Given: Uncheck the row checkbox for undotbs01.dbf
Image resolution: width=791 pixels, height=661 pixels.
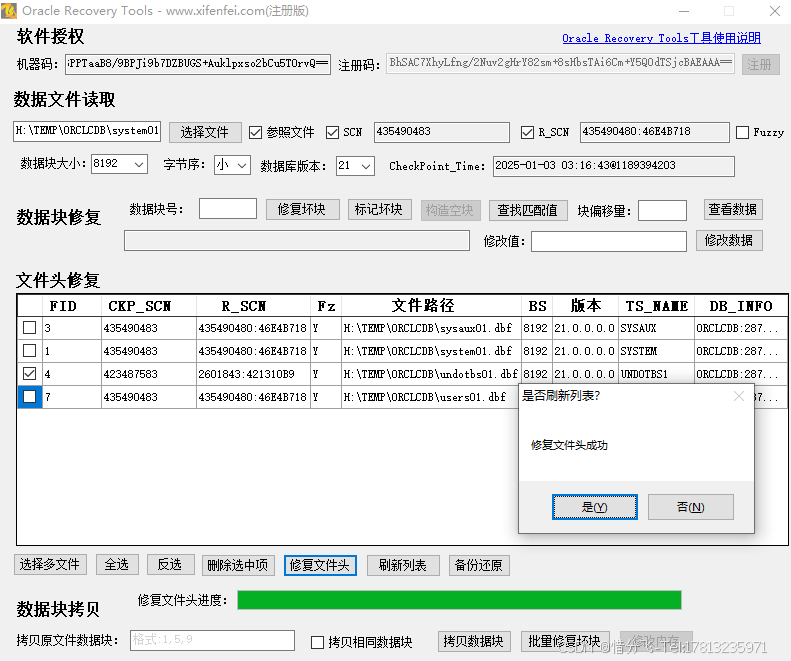Looking at the screenshot, I should pos(30,374).
